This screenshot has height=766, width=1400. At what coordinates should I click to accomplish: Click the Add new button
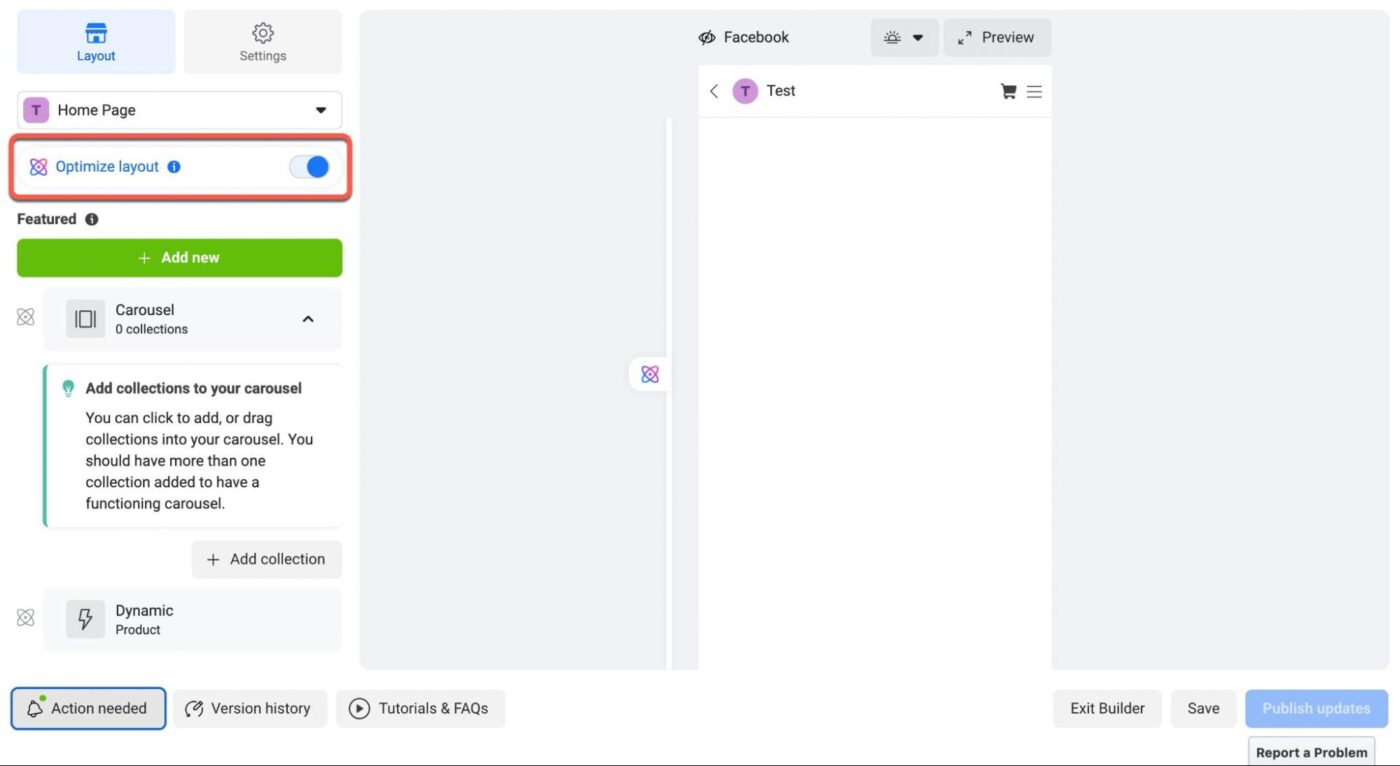click(x=179, y=257)
